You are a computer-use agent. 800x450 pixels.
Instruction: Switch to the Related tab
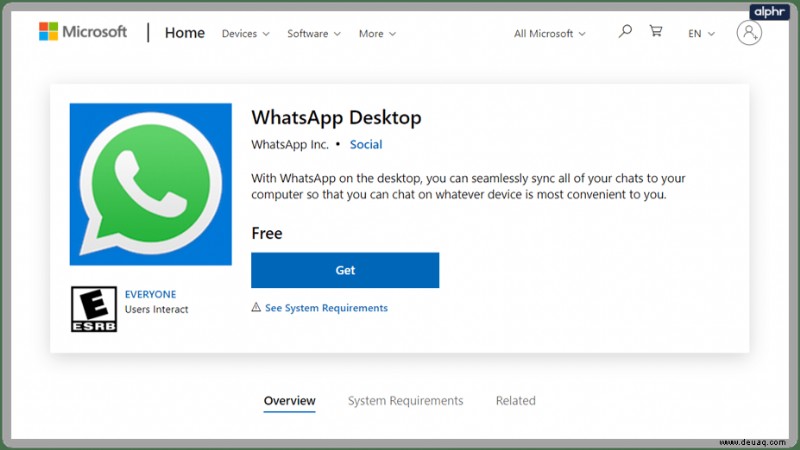point(516,401)
